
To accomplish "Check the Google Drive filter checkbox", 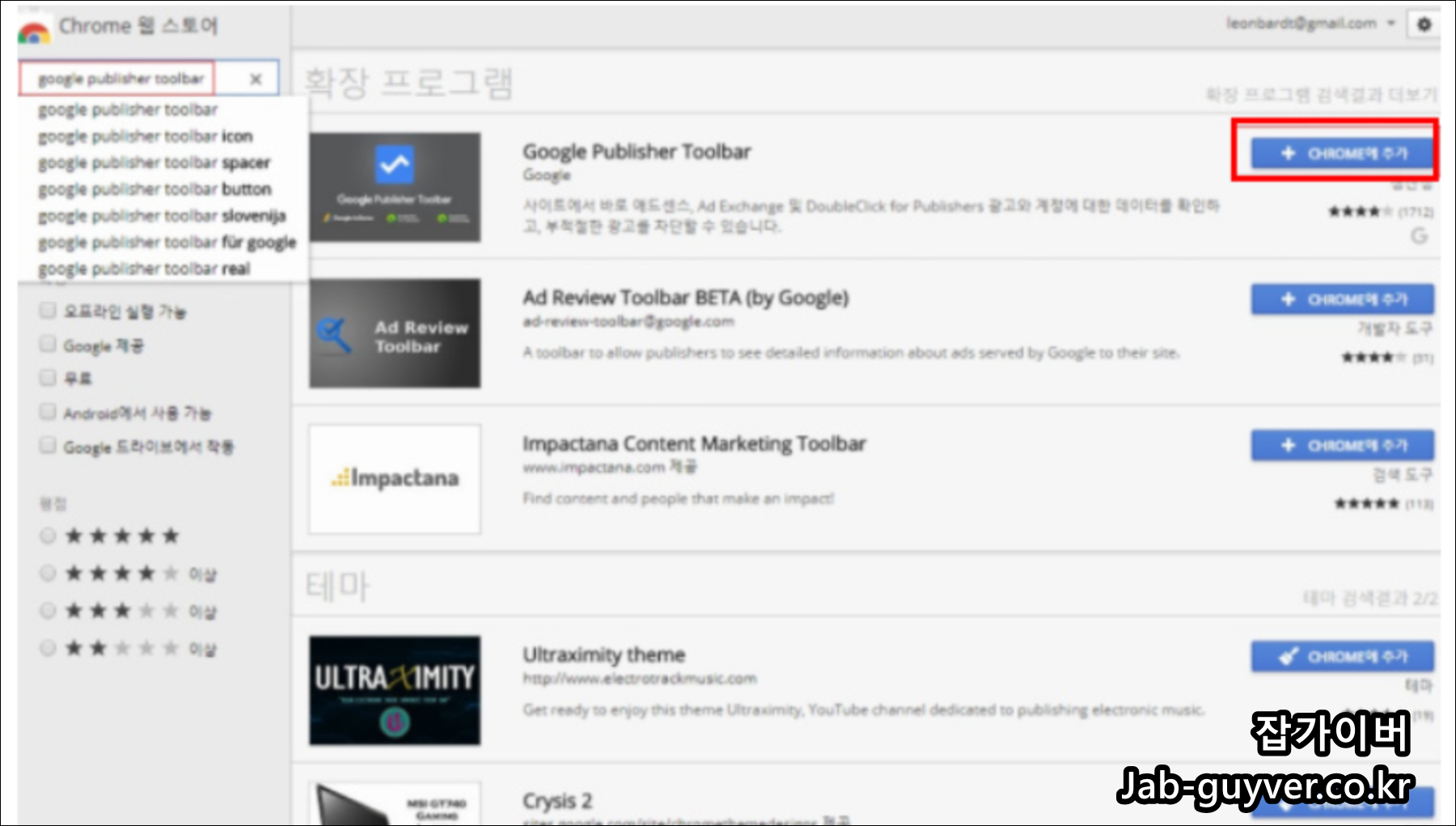I will [x=48, y=446].
